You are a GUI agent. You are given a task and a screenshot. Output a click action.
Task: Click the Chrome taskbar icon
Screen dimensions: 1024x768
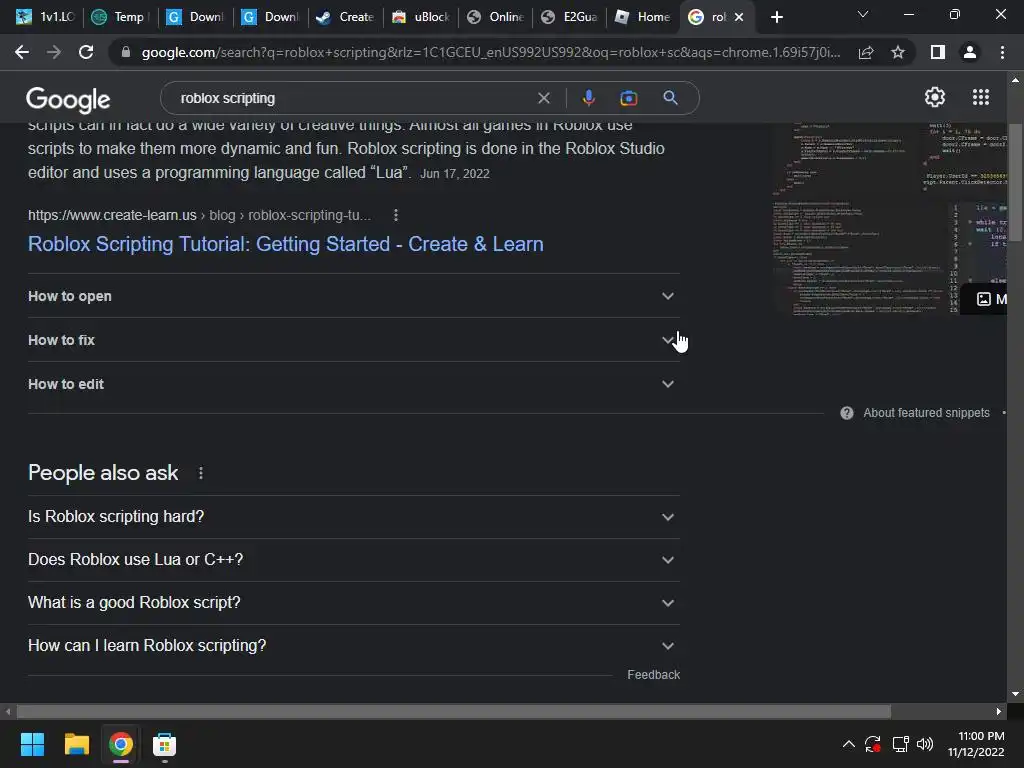[121, 744]
